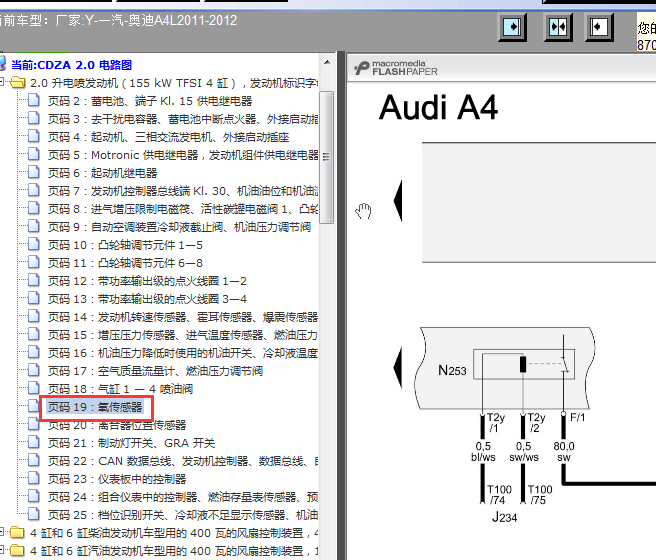Click folder icon of 2.0 升电喷发动机
The height and width of the screenshot is (560, 656).
pyautogui.click(x=18, y=82)
